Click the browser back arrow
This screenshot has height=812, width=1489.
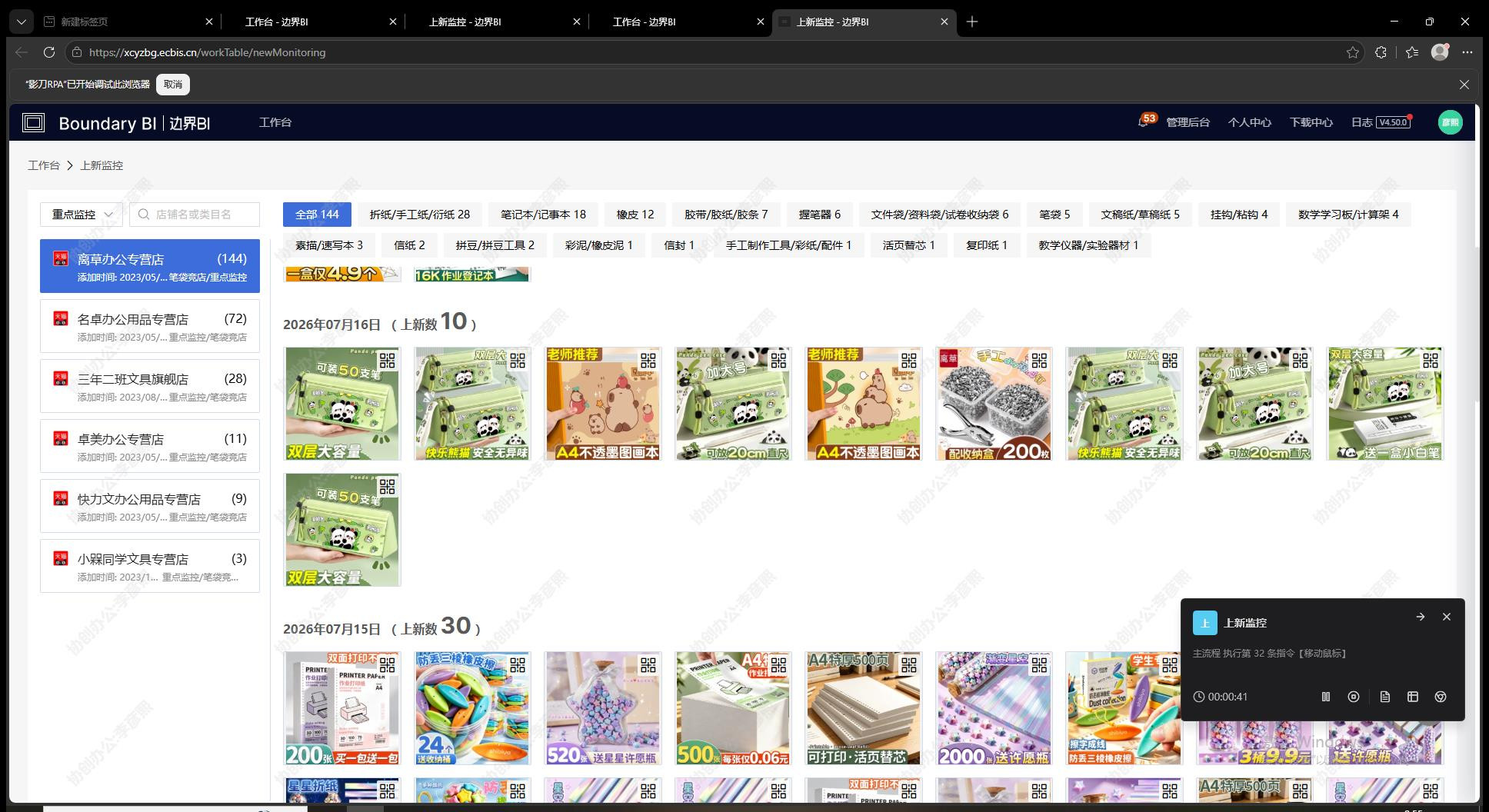(x=22, y=52)
